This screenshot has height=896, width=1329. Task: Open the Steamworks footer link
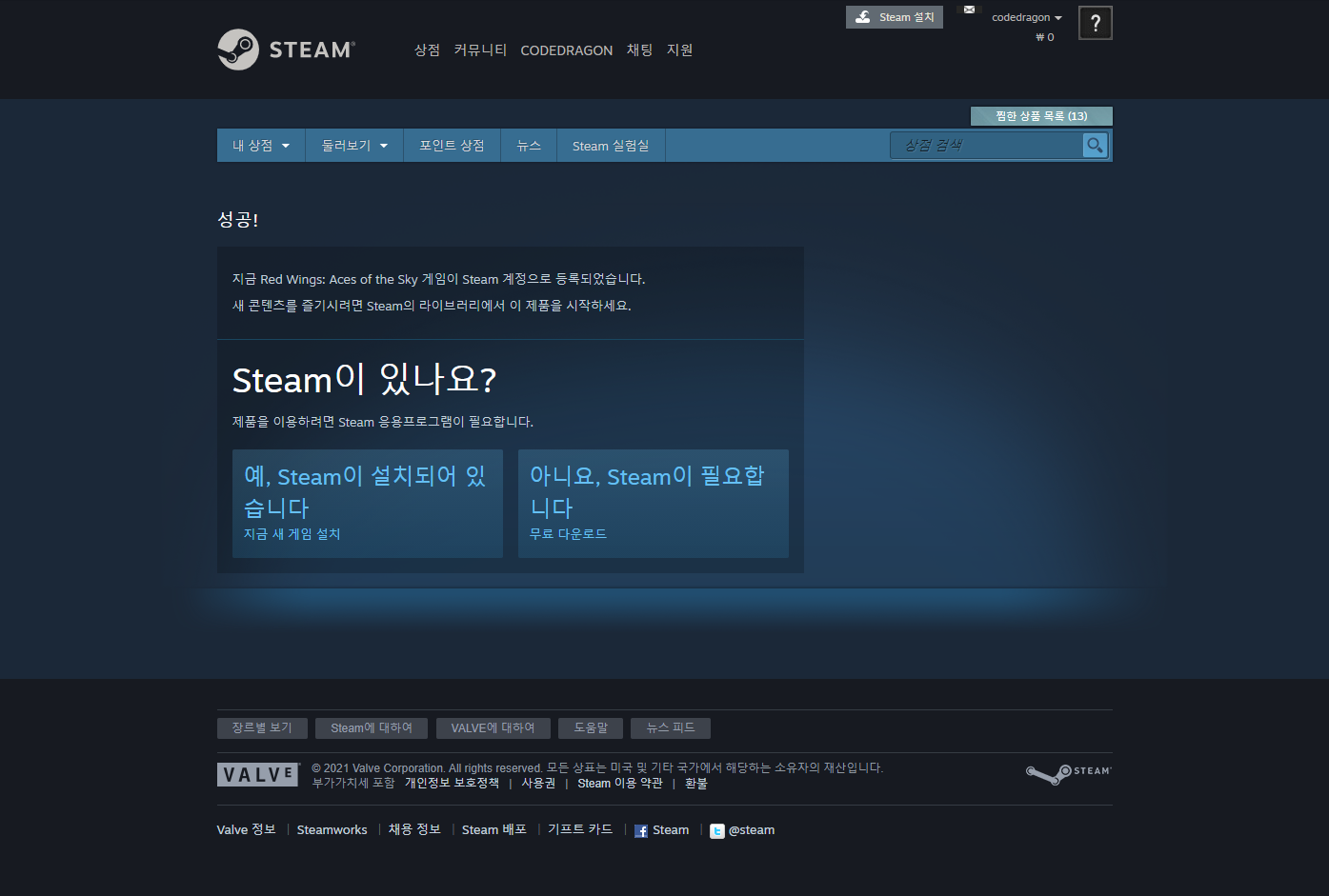pos(332,829)
